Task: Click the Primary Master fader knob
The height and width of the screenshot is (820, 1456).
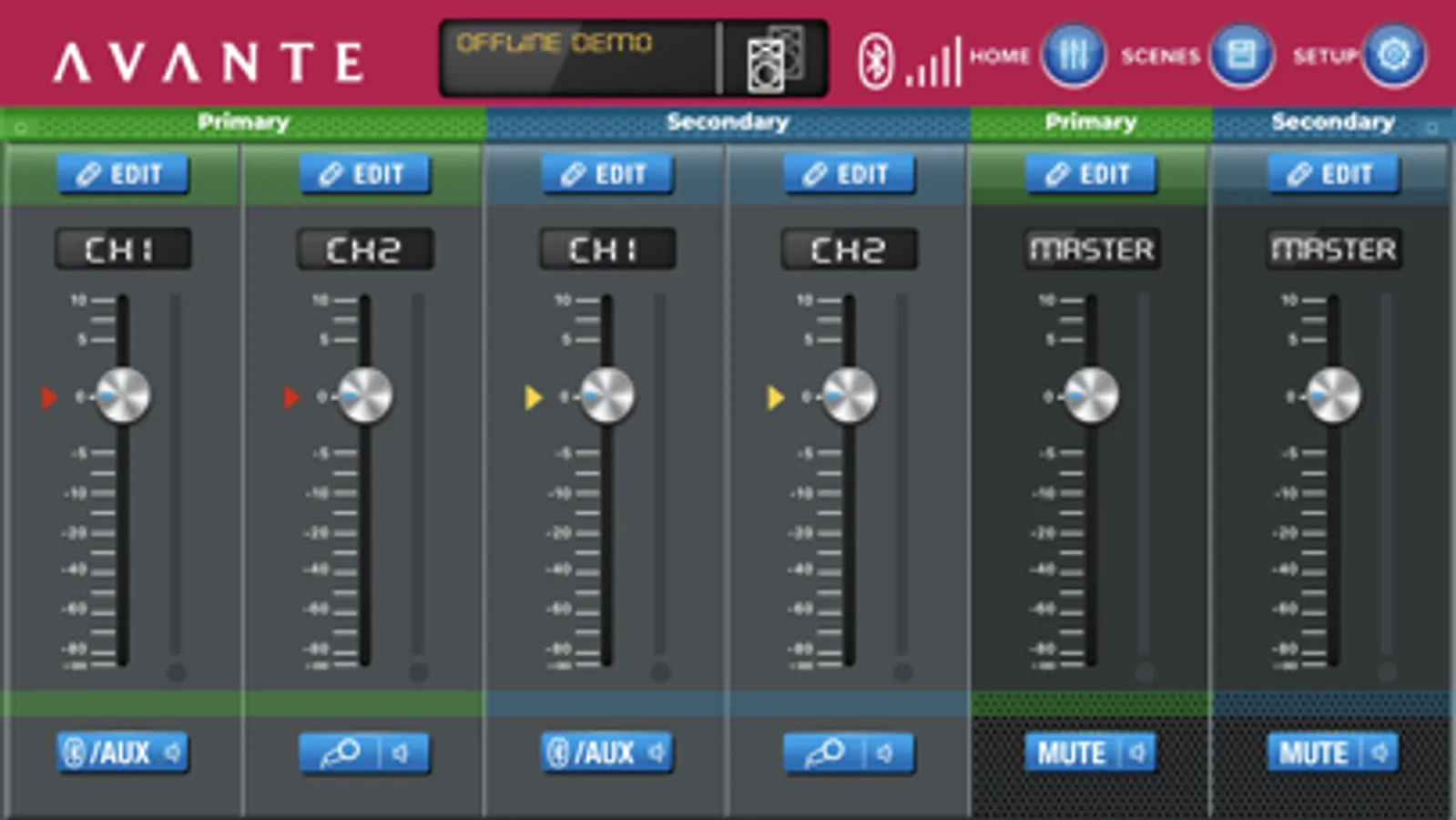Action: pos(1092,395)
